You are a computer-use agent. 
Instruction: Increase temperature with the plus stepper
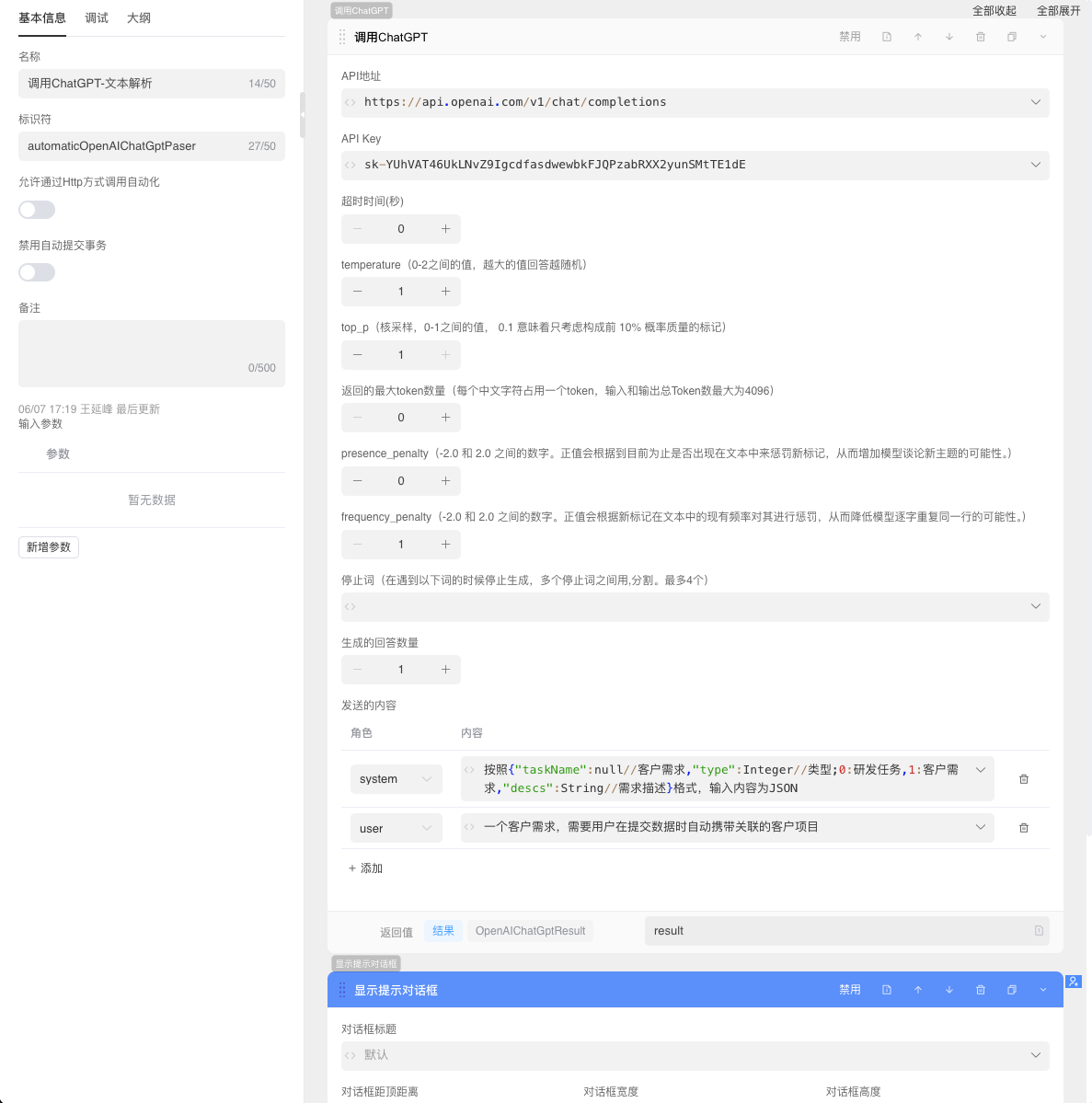click(445, 292)
